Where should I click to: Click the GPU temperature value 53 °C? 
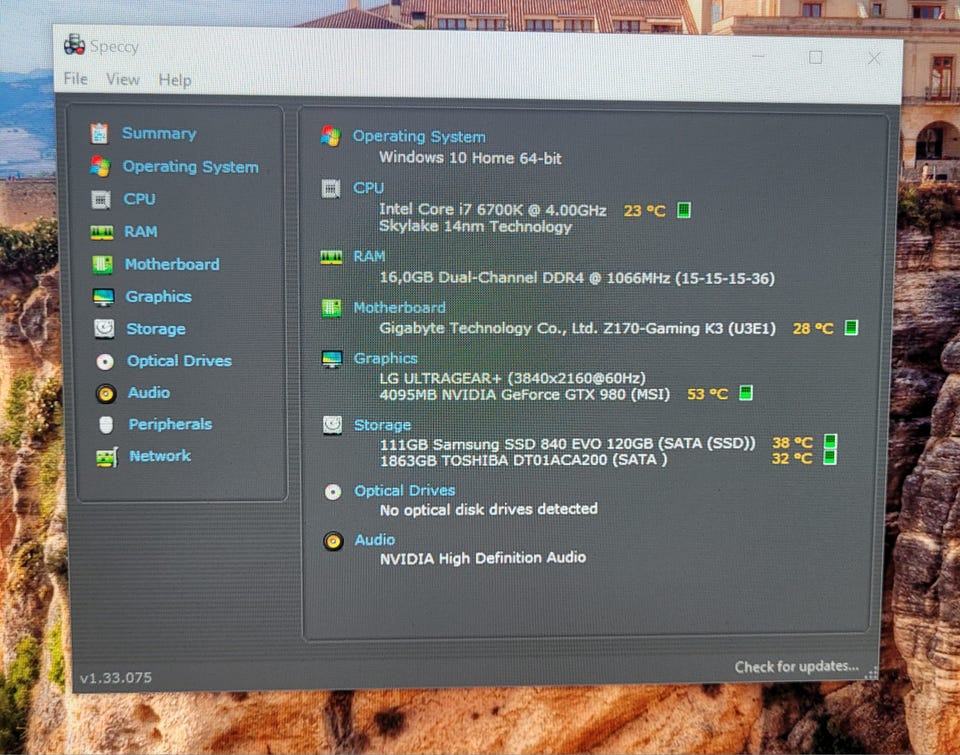[x=708, y=394]
